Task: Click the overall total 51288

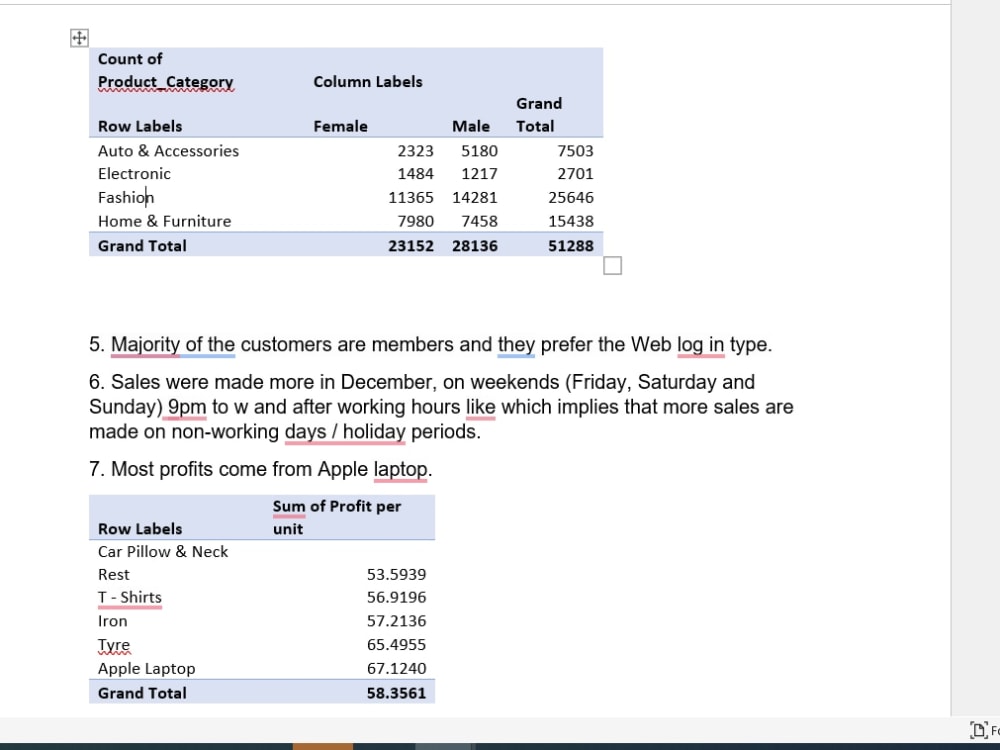Action: click(570, 246)
